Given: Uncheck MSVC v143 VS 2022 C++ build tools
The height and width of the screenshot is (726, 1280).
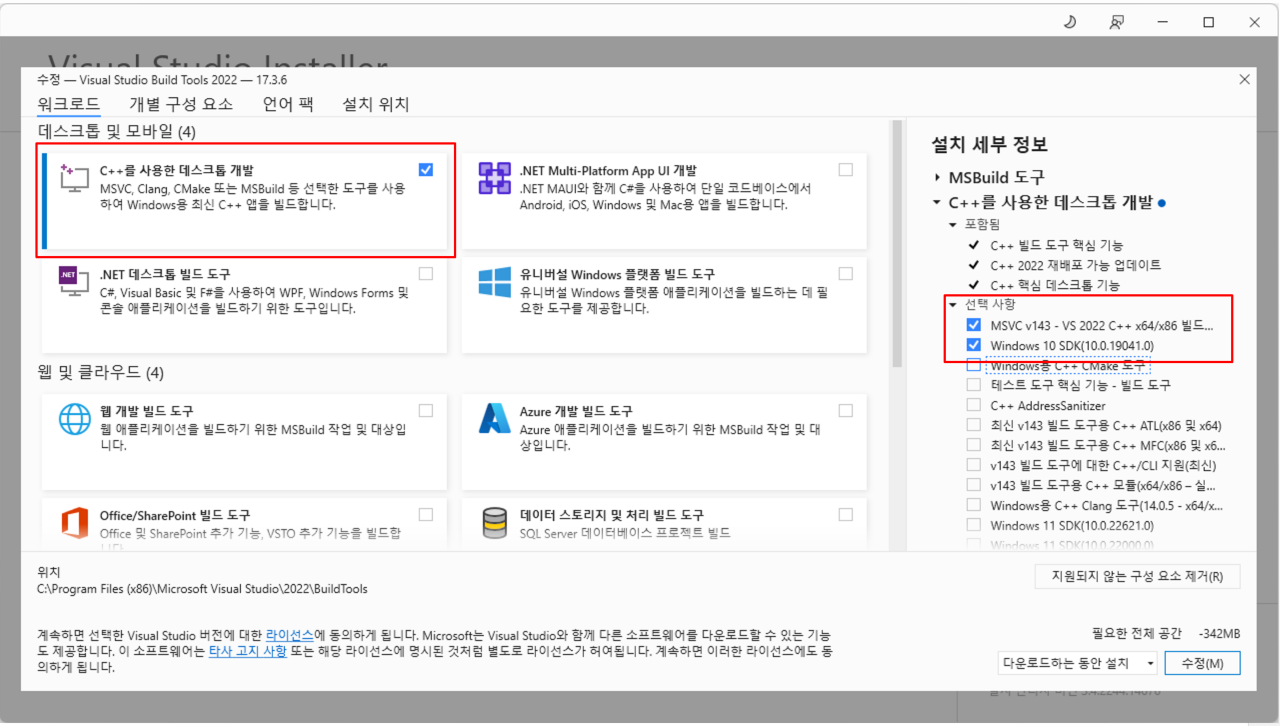Looking at the screenshot, I should (974, 325).
